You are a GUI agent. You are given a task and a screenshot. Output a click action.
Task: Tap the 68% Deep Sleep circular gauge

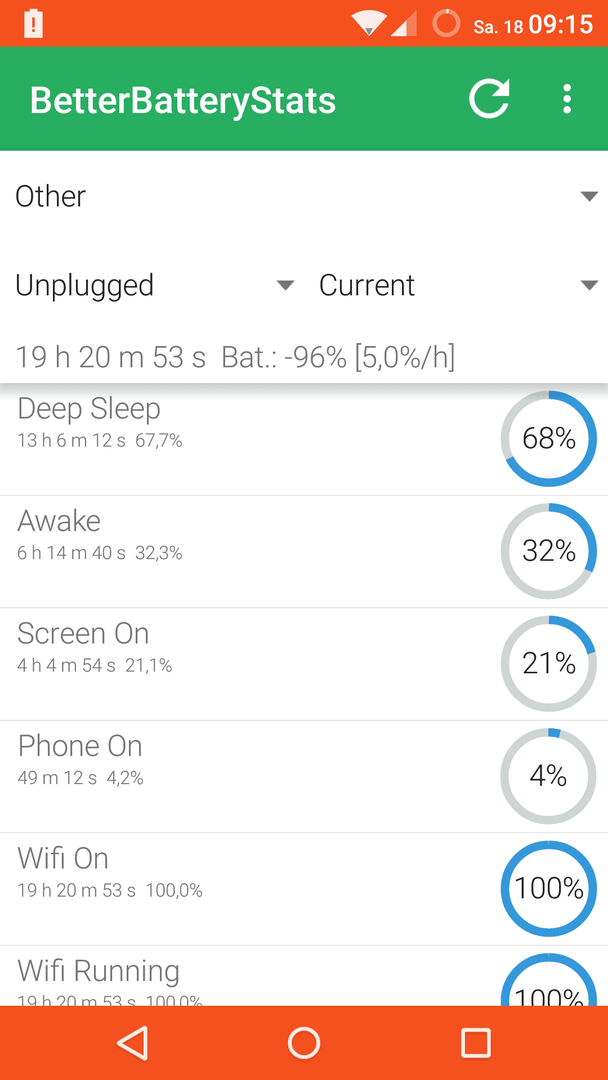(x=548, y=439)
